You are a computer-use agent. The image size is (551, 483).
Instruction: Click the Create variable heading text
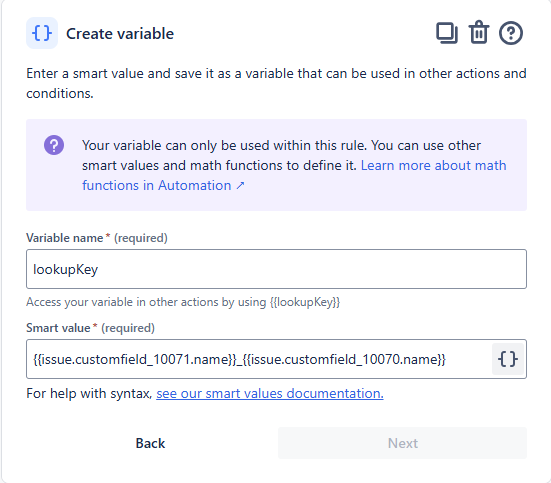(x=120, y=34)
